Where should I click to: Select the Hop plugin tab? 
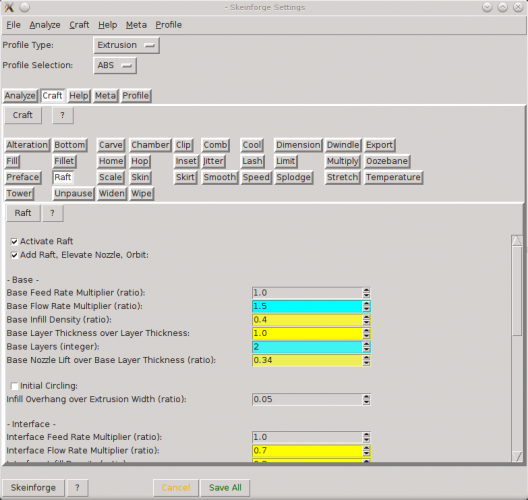[140, 161]
